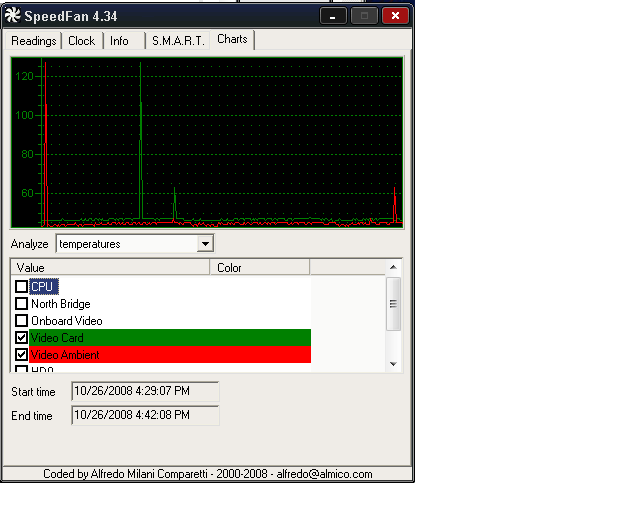Open the Clock tab
Screen dimensions: 640x512
click(x=82, y=41)
